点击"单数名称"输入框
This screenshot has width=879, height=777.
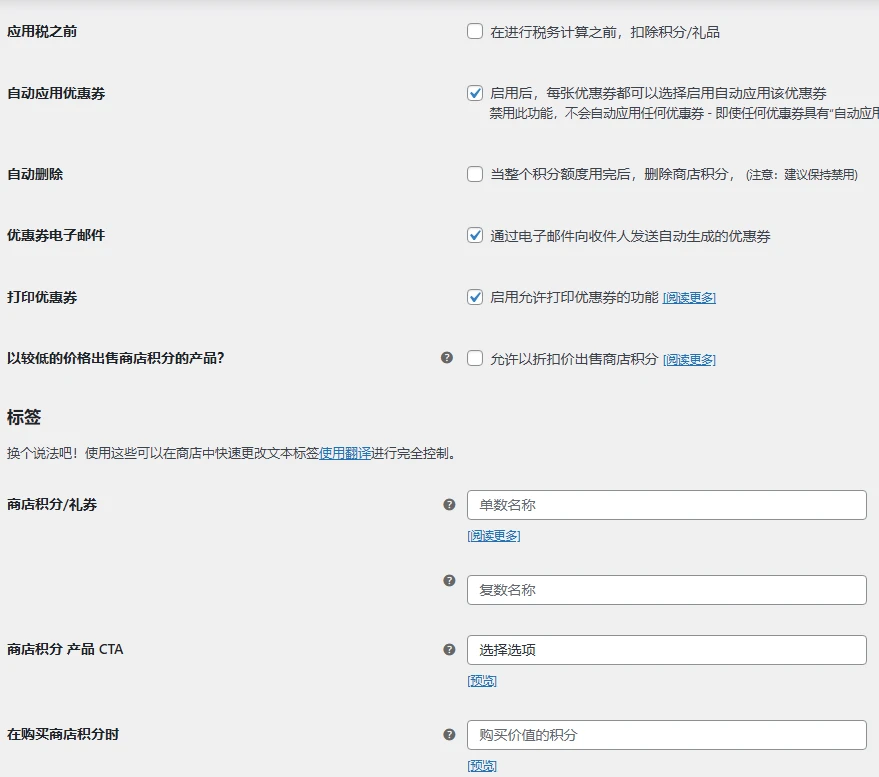(666, 504)
